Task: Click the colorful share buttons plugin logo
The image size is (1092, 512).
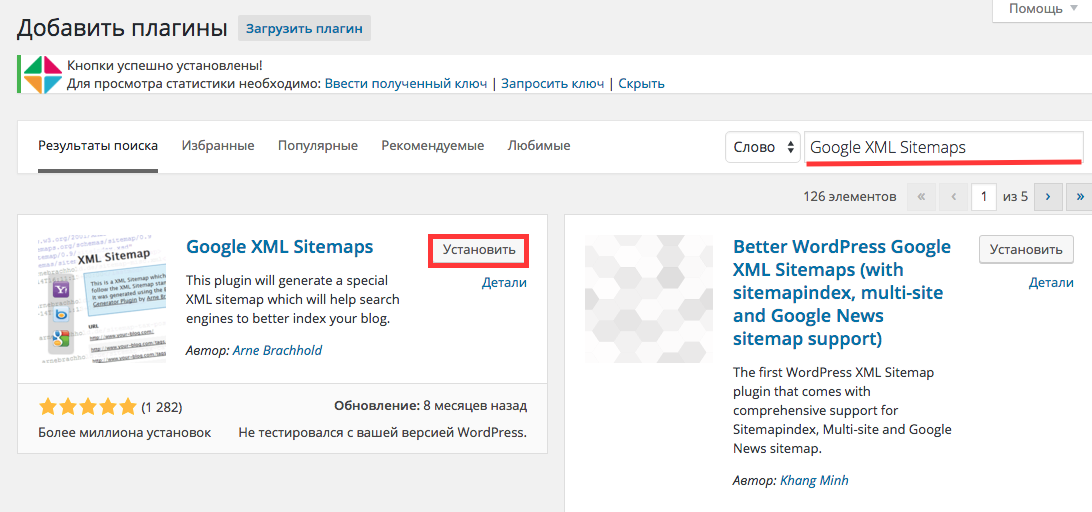Action: coord(42,75)
